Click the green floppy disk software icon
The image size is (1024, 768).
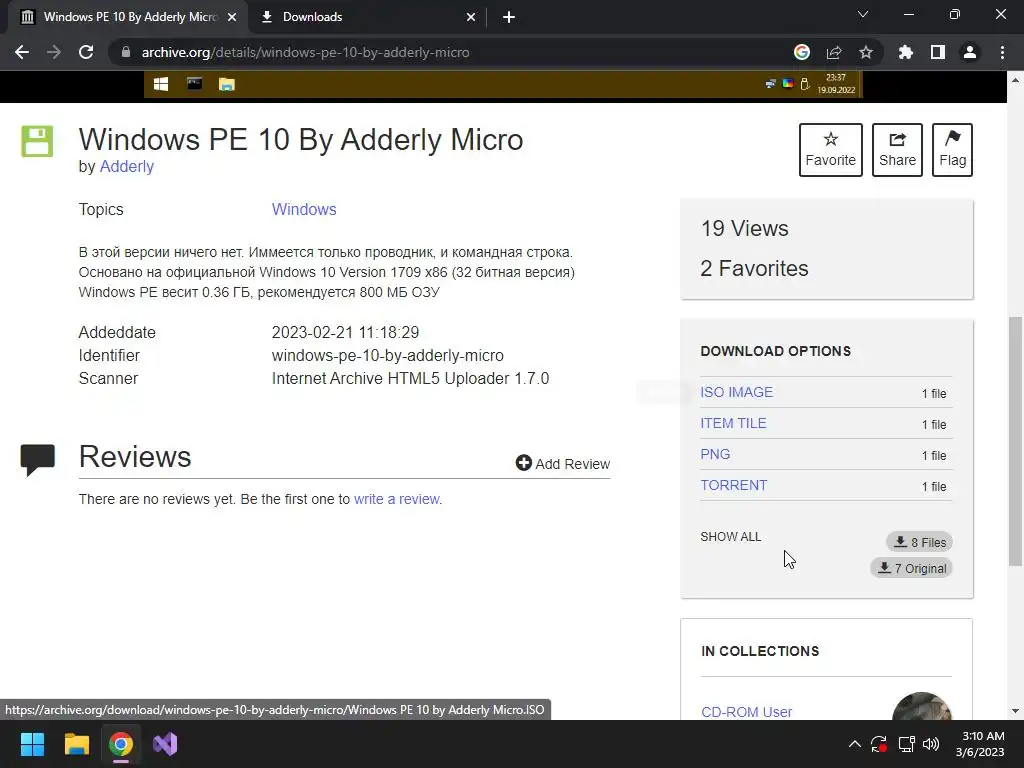(x=37, y=141)
